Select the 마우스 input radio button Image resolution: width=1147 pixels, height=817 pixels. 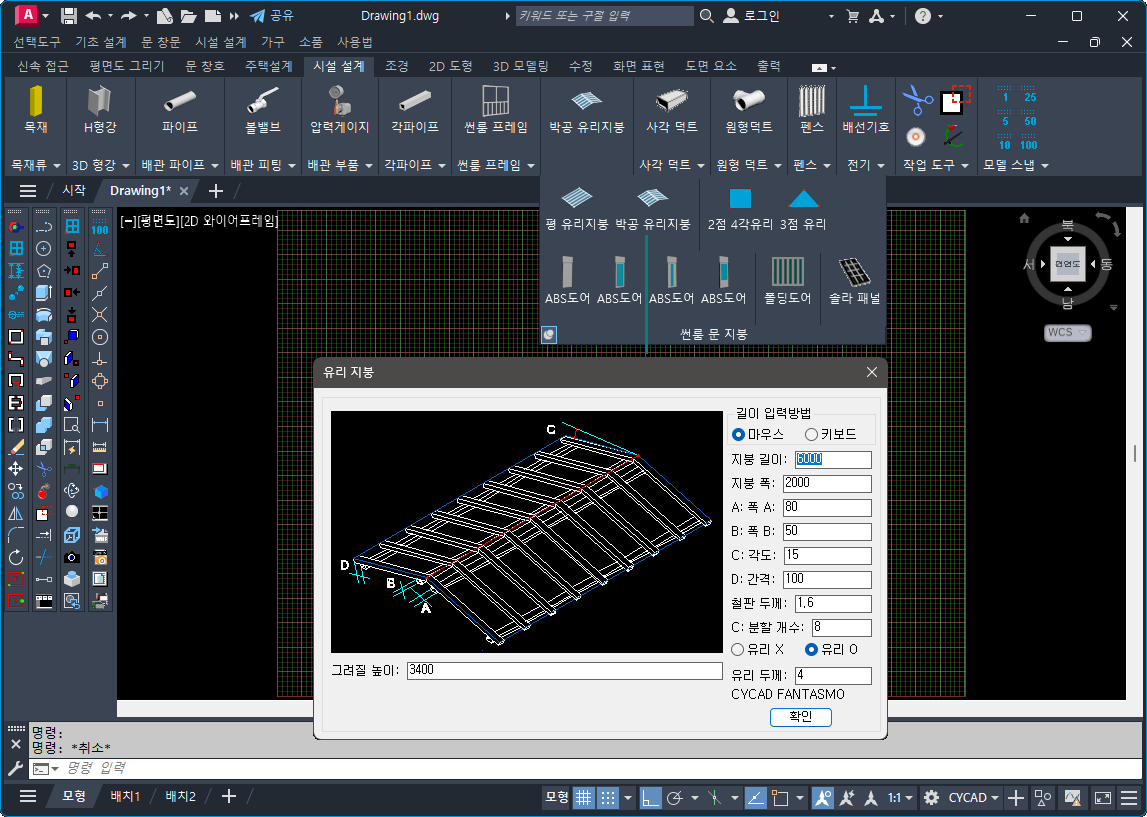pyautogui.click(x=739, y=434)
